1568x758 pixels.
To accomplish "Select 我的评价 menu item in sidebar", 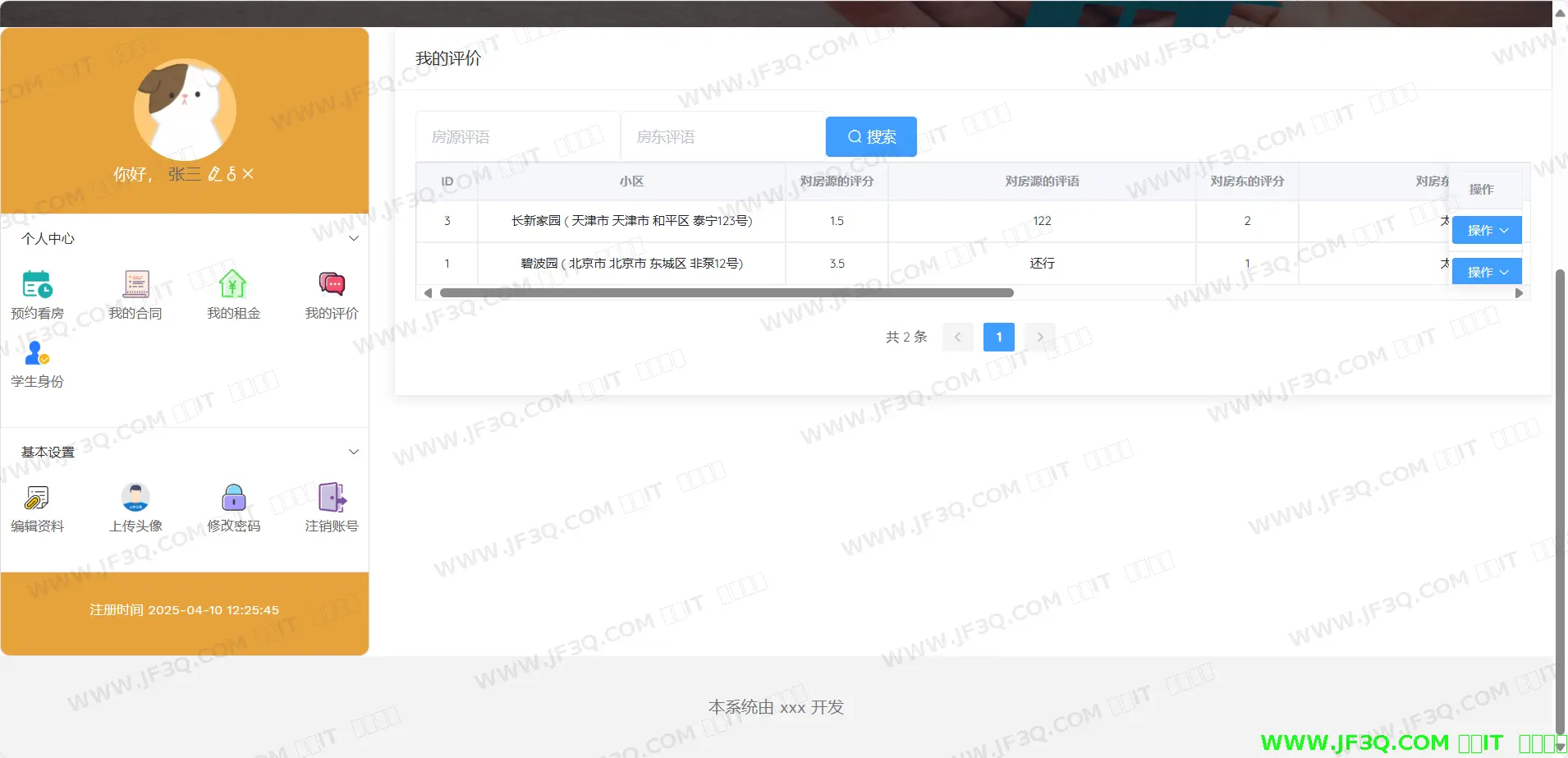I will coord(332,294).
